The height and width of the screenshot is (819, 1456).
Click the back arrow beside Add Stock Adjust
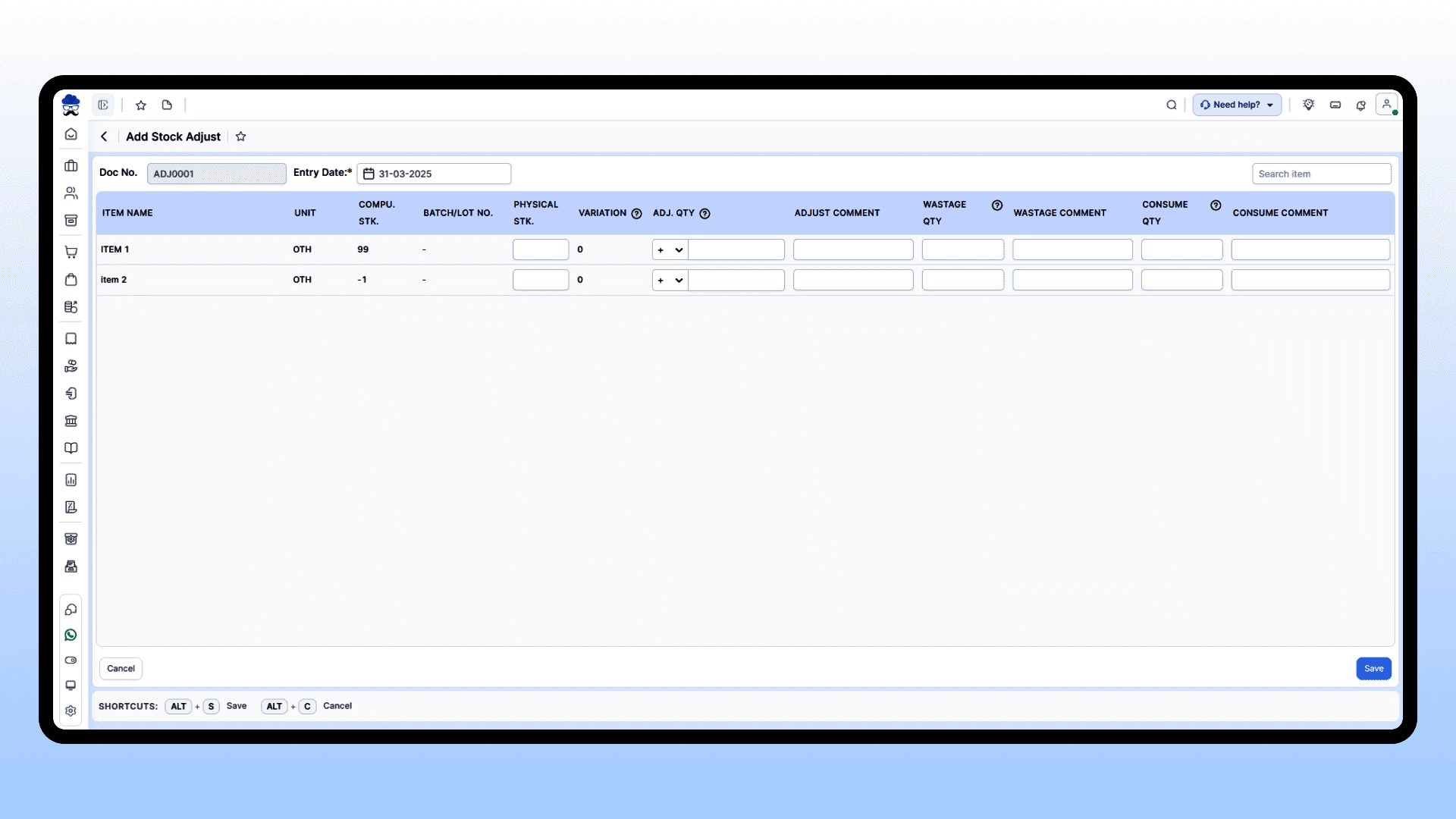pos(104,136)
